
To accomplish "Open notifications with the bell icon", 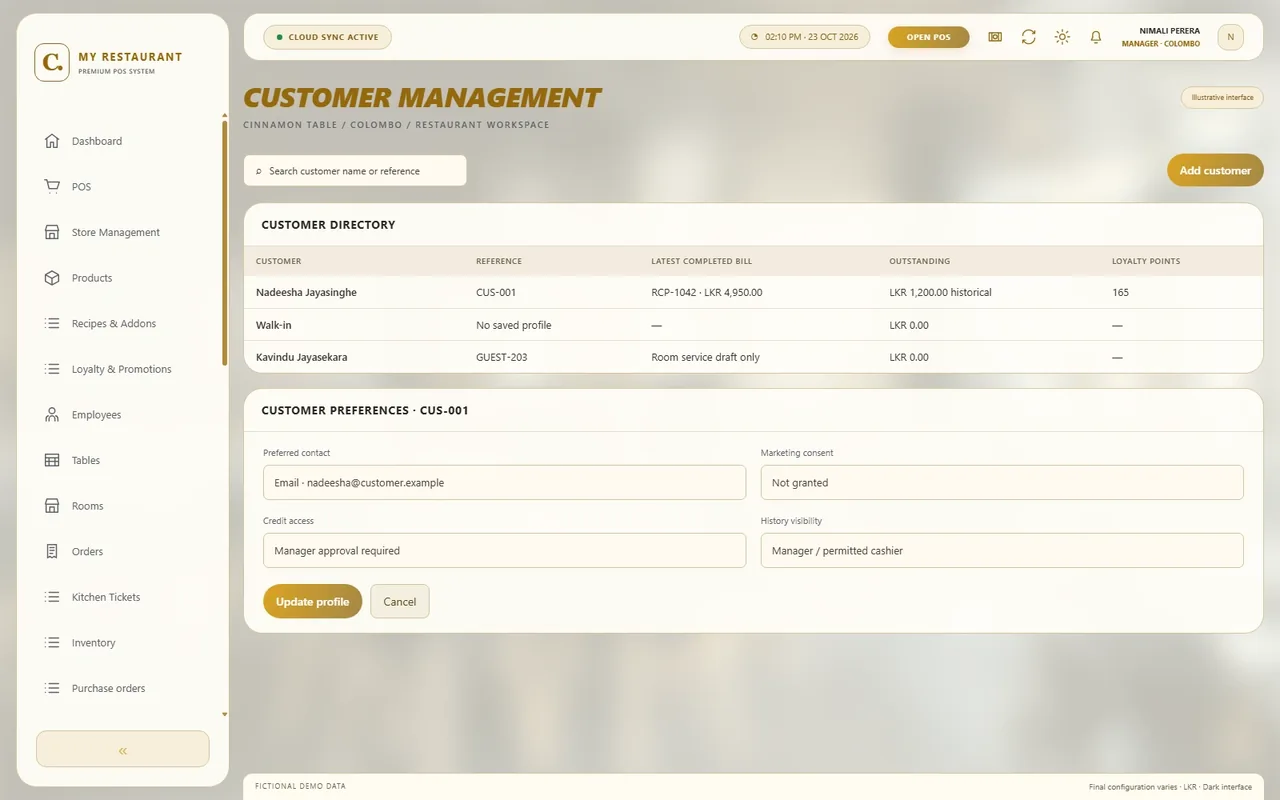I will point(1096,37).
